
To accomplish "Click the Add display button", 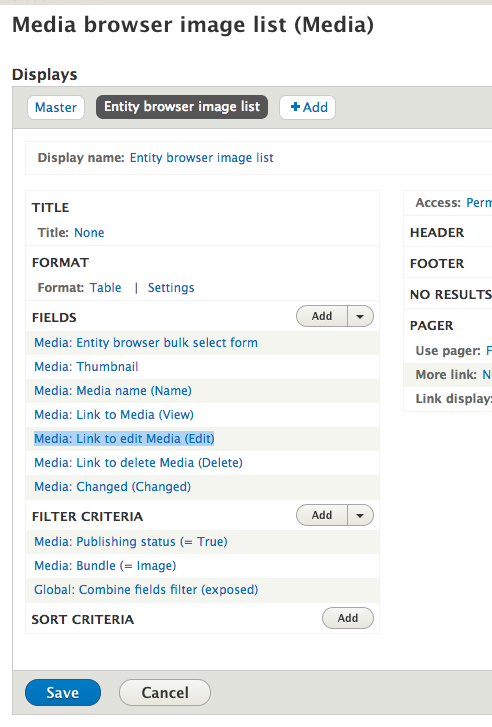I will pos(307,107).
